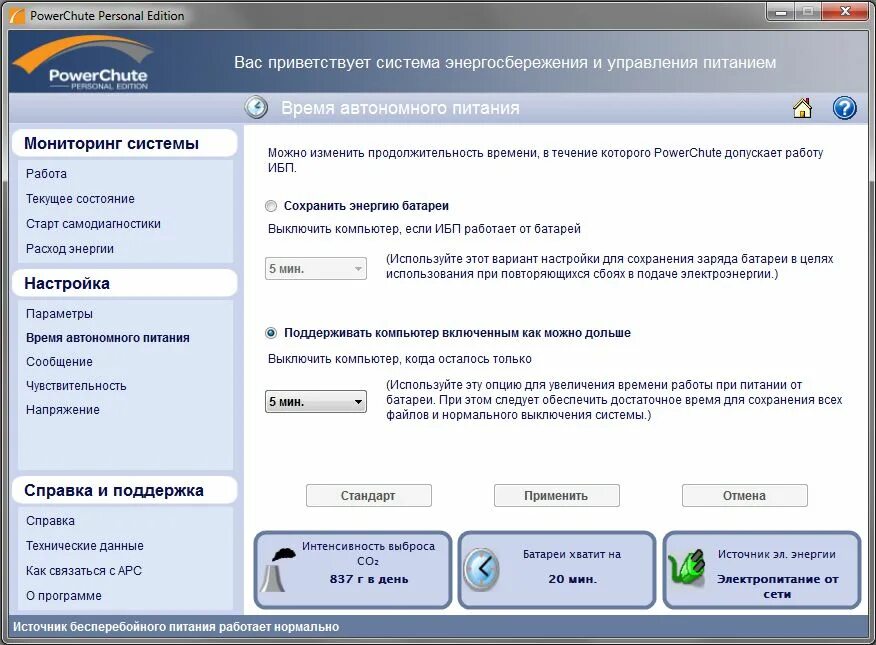This screenshot has width=876, height=645.
Task: Open 'Сообщение' settings
Action: [59, 362]
